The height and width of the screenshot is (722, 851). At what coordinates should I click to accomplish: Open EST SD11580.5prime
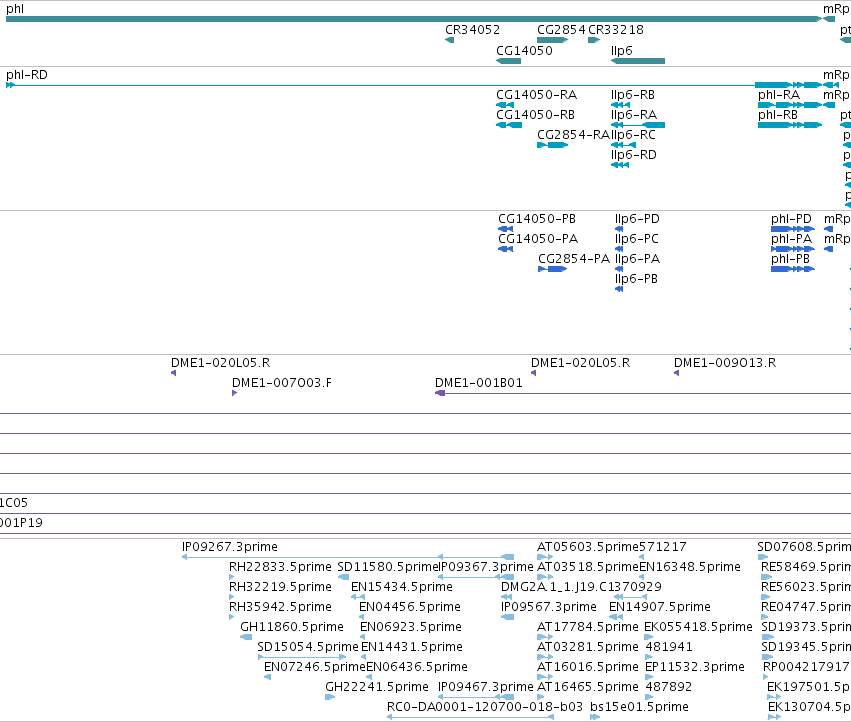tap(388, 567)
